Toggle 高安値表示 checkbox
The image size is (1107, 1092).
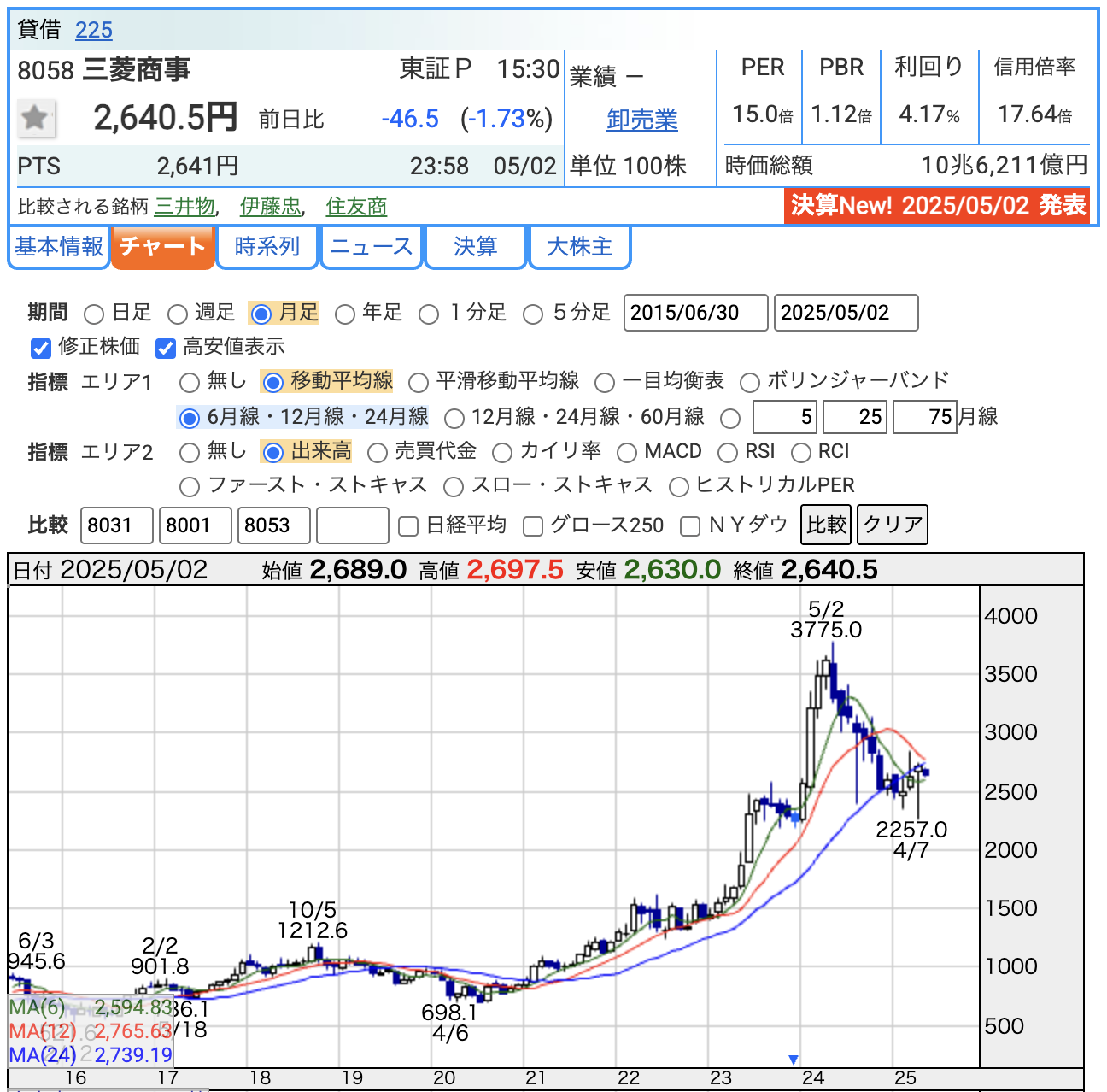pos(166,348)
